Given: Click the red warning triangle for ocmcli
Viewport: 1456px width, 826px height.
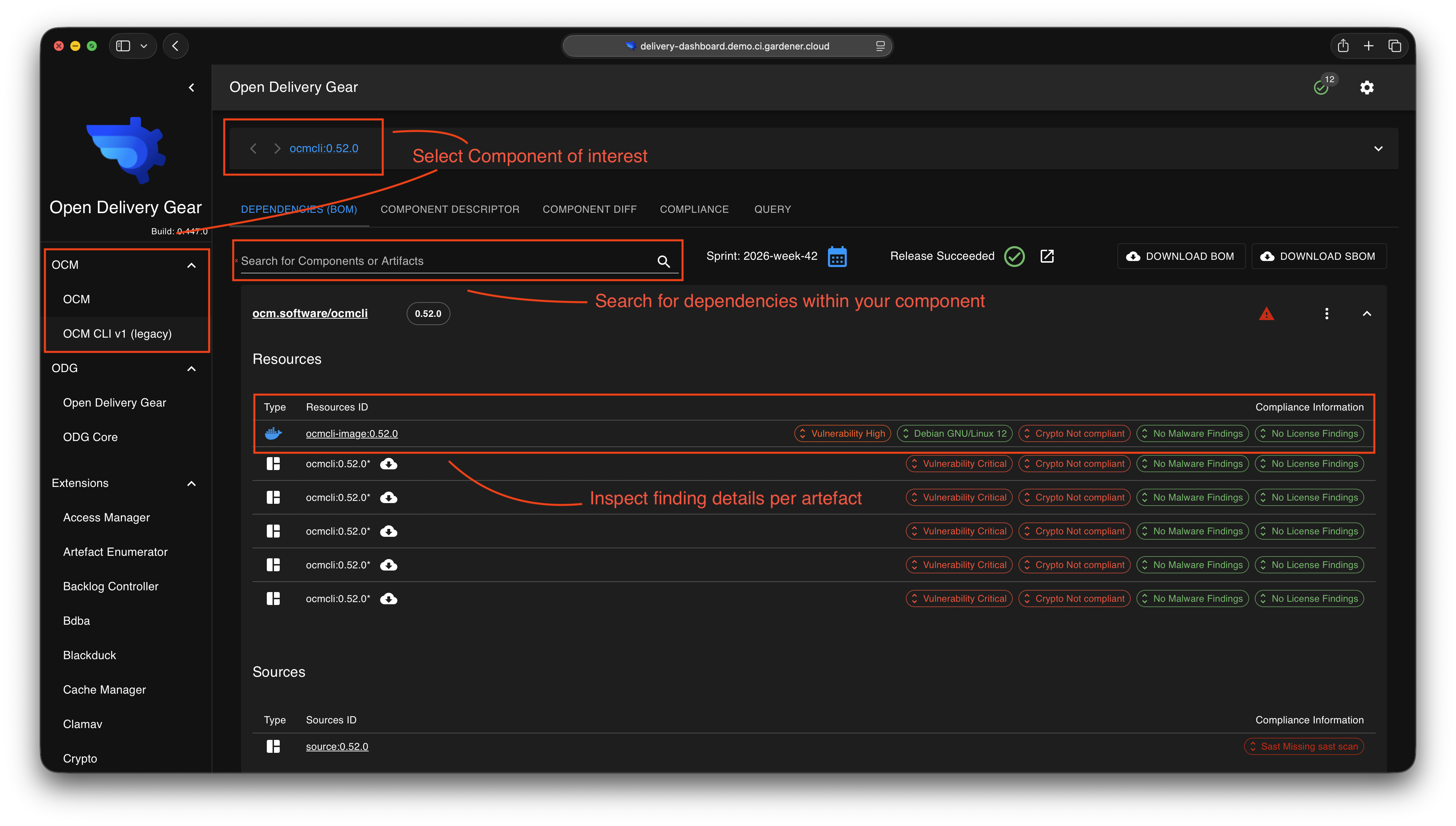Looking at the screenshot, I should pyautogui.click(x=1266, y=314).
